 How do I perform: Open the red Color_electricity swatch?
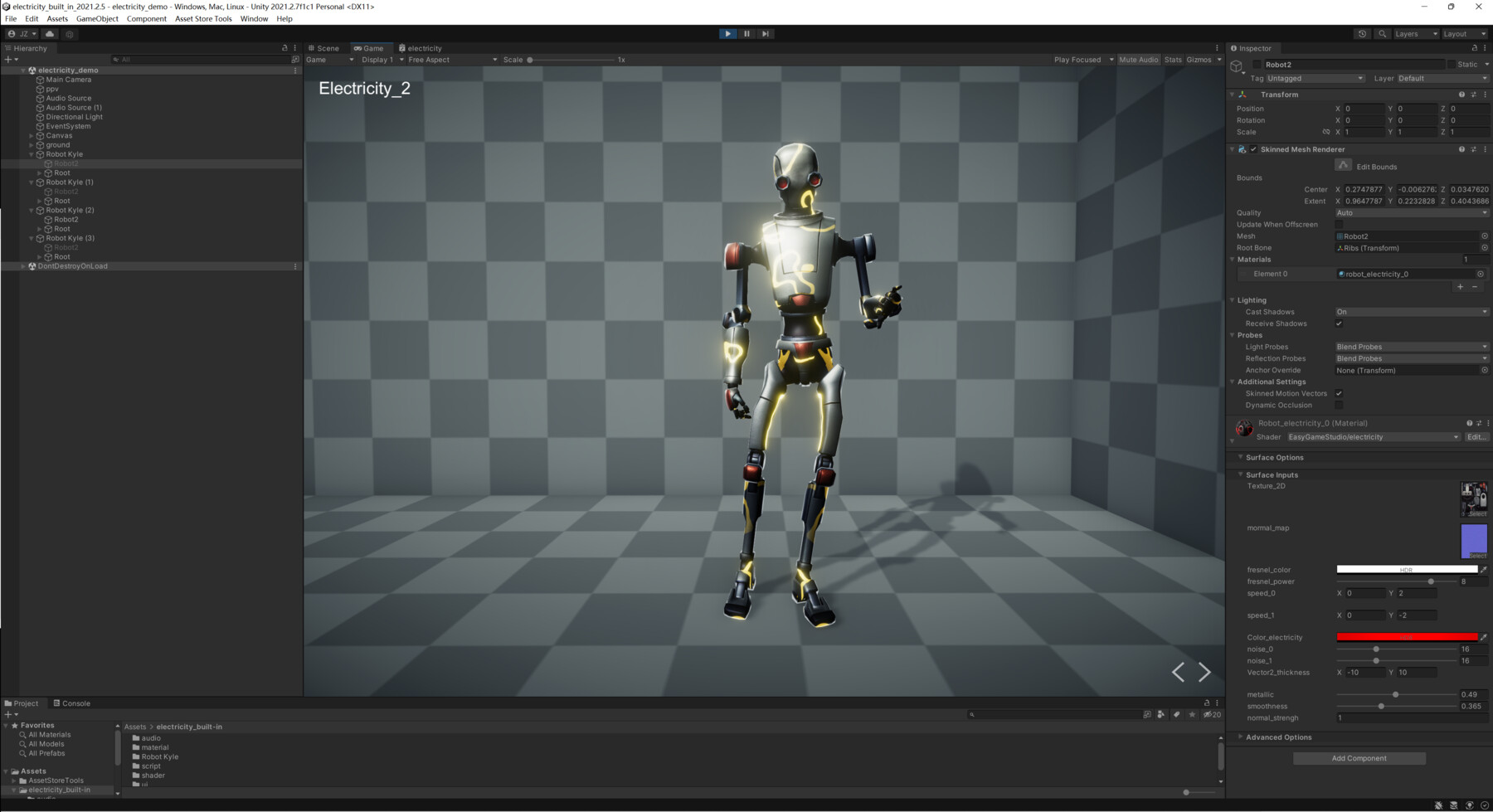[1407, 637]
